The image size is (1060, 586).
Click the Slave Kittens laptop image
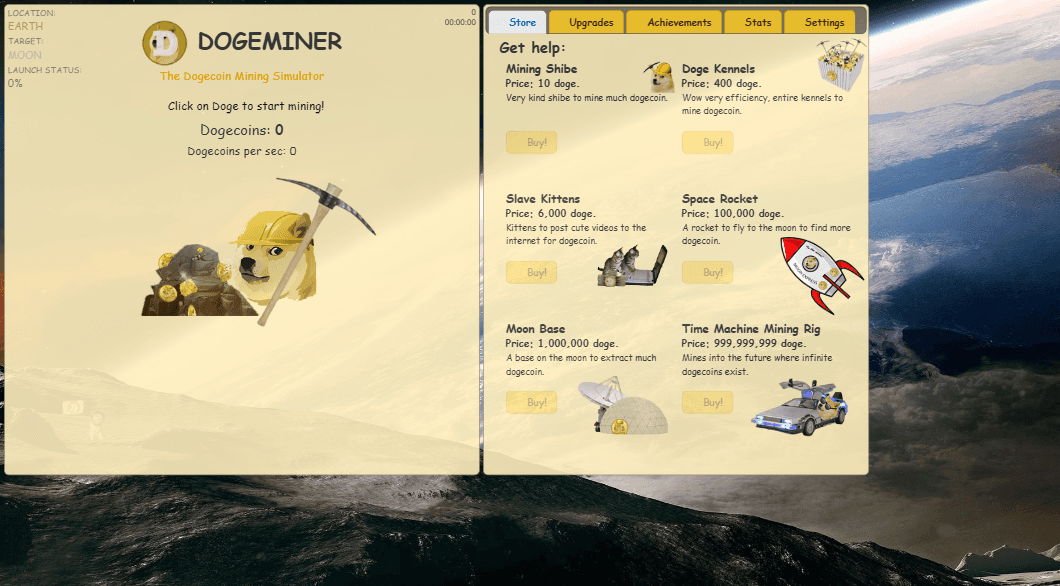[632, 266]
